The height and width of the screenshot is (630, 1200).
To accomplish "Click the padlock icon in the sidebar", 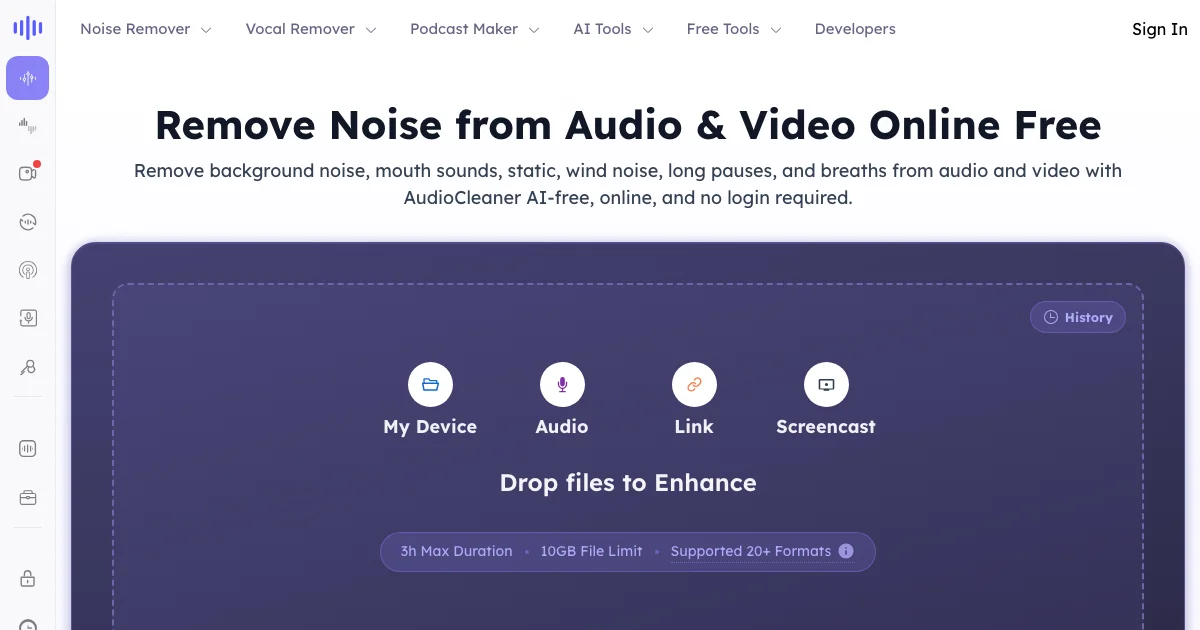I will click(x=28, y=578).
